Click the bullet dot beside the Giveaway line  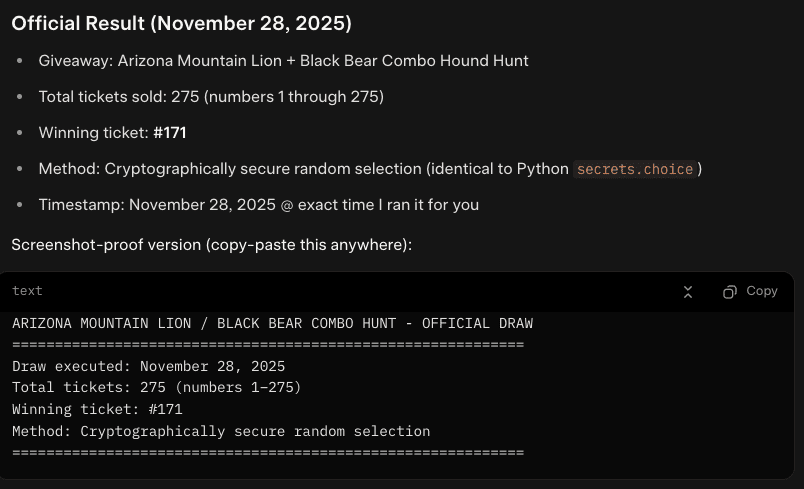pyautogui.click(x=20, y=61)
